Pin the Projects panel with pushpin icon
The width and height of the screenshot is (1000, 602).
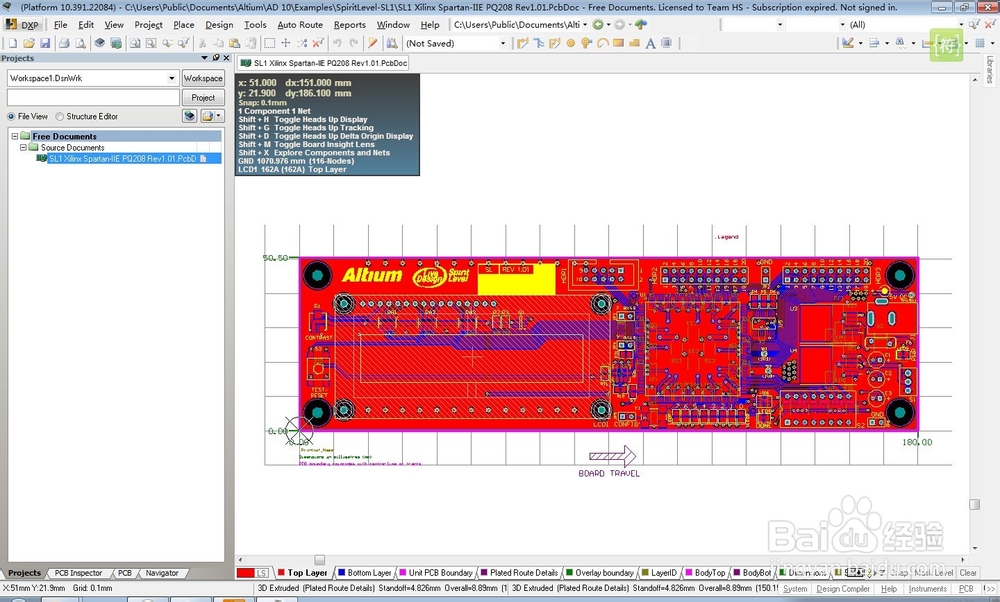(216, 58)
